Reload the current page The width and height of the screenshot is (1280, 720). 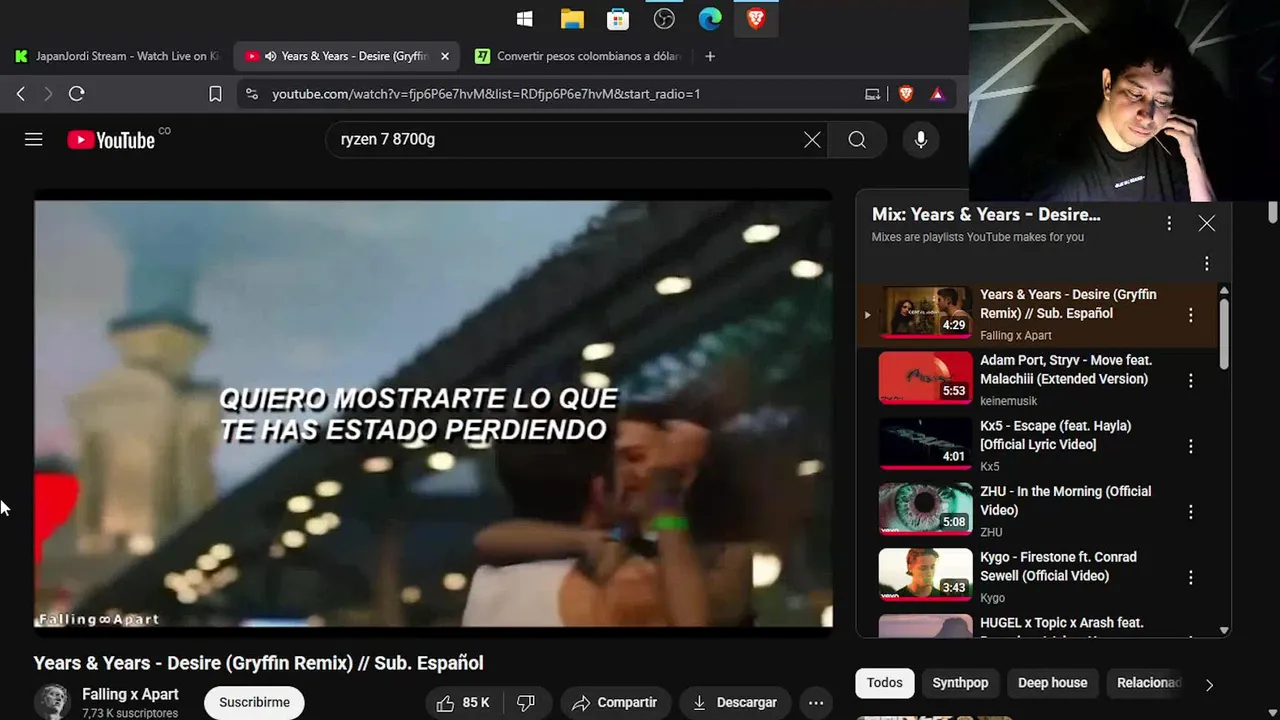(76, 94)
